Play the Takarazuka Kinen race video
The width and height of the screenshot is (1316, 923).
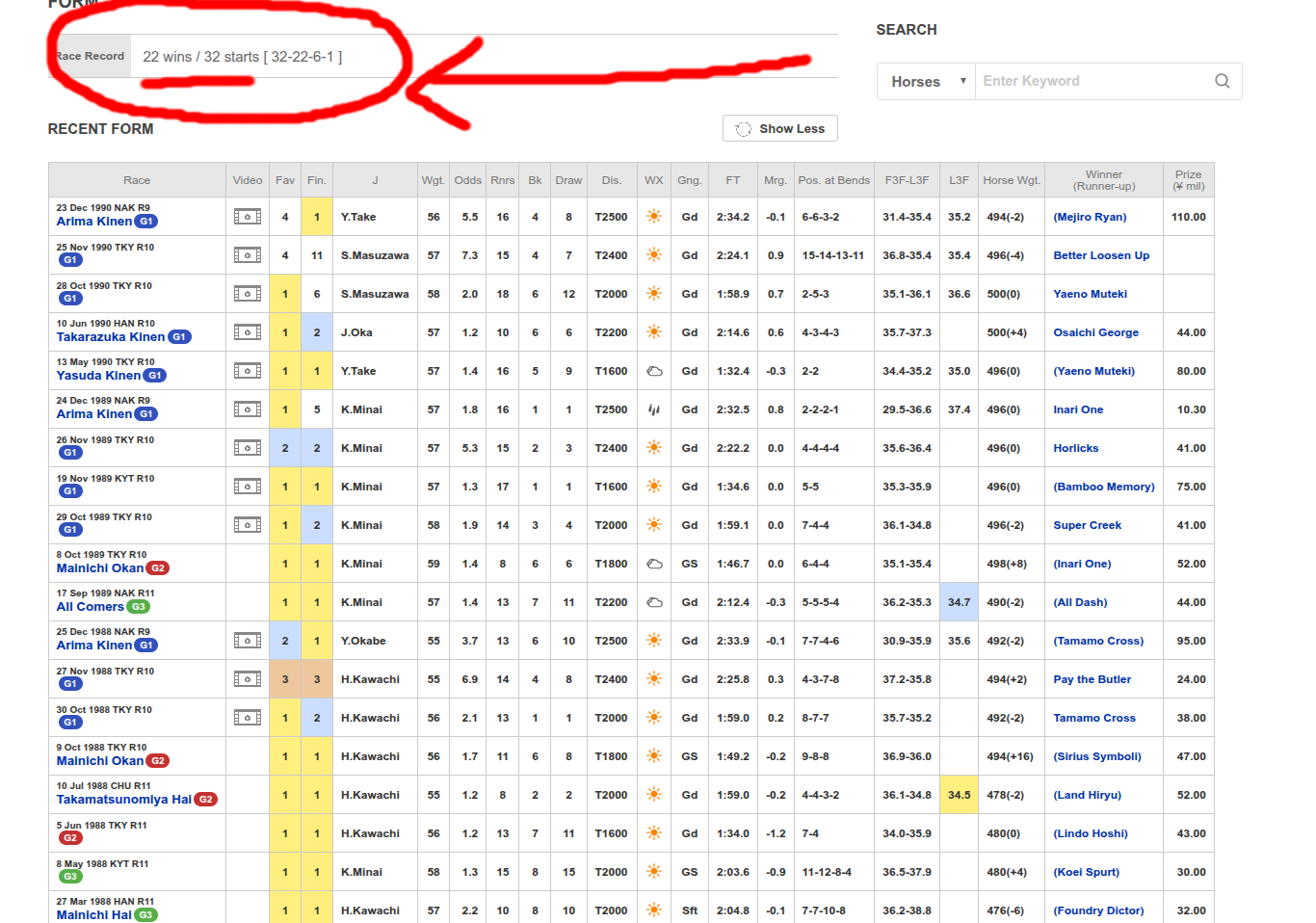[x=248, y=332]
